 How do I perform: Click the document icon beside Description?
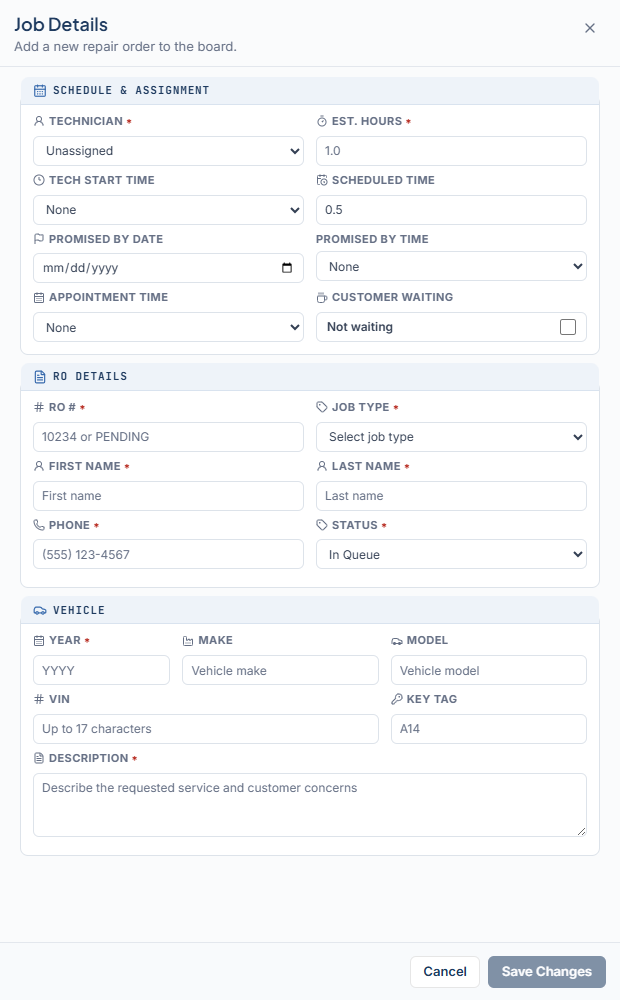(x=39, y=758)
